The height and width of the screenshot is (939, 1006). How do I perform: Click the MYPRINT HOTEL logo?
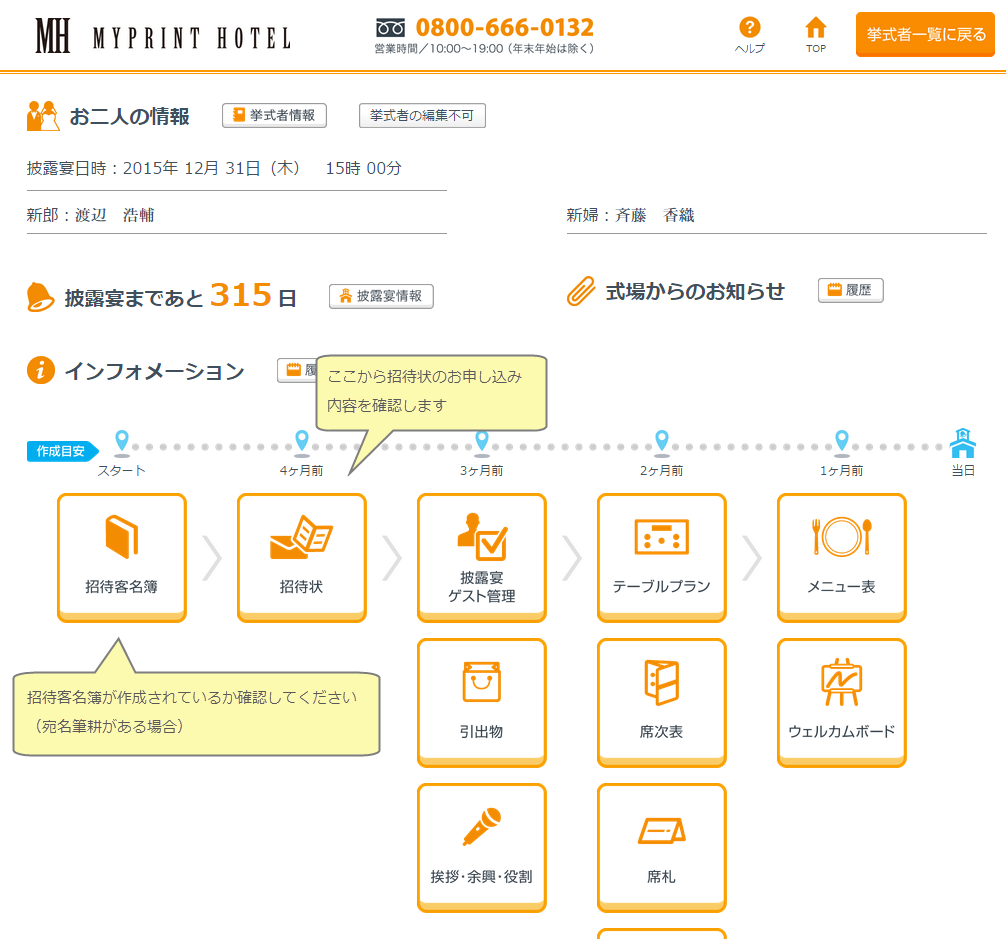pyautogui.click(x=163, y=37)
